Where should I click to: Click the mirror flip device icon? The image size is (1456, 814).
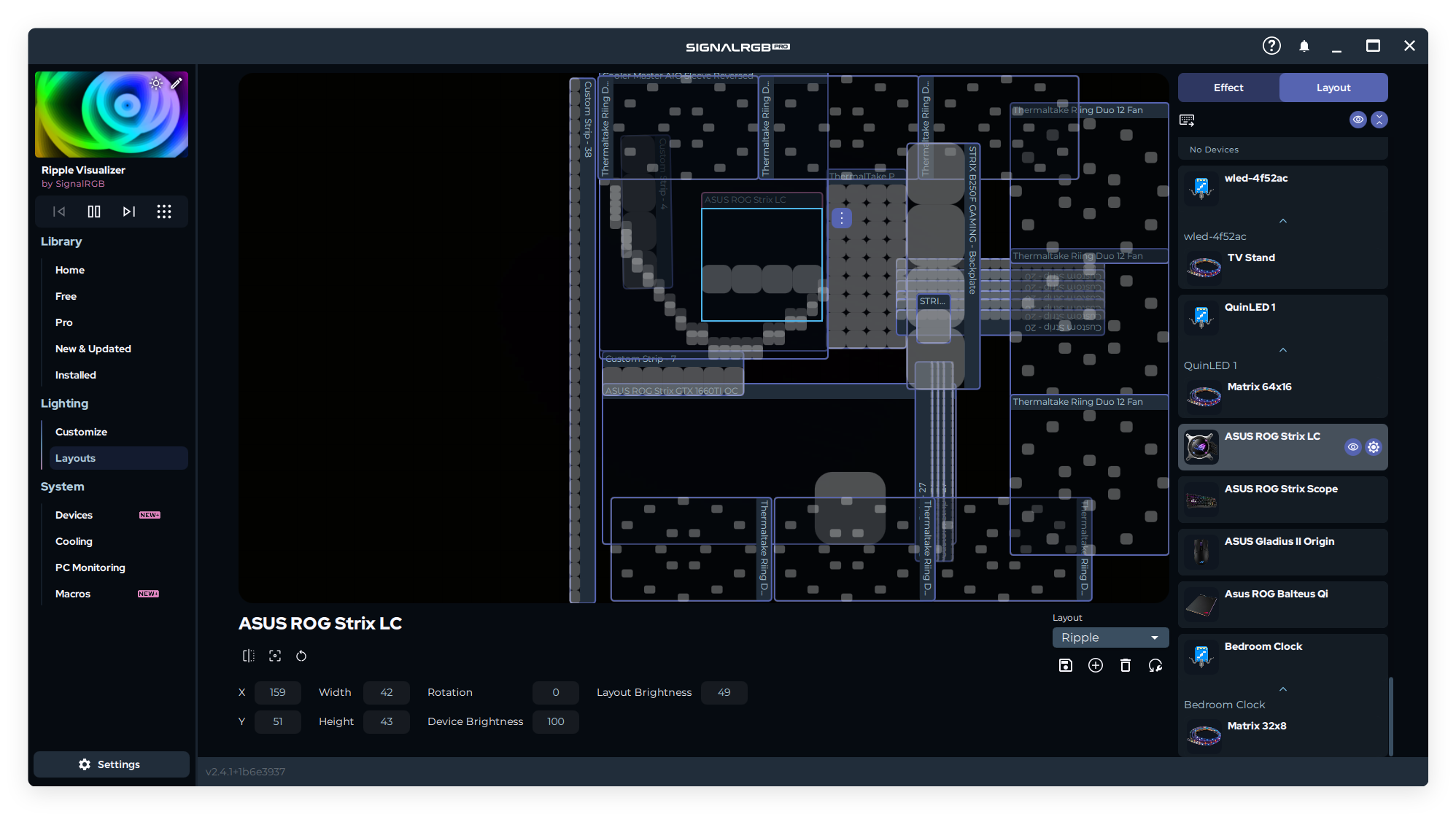[249, 656]
